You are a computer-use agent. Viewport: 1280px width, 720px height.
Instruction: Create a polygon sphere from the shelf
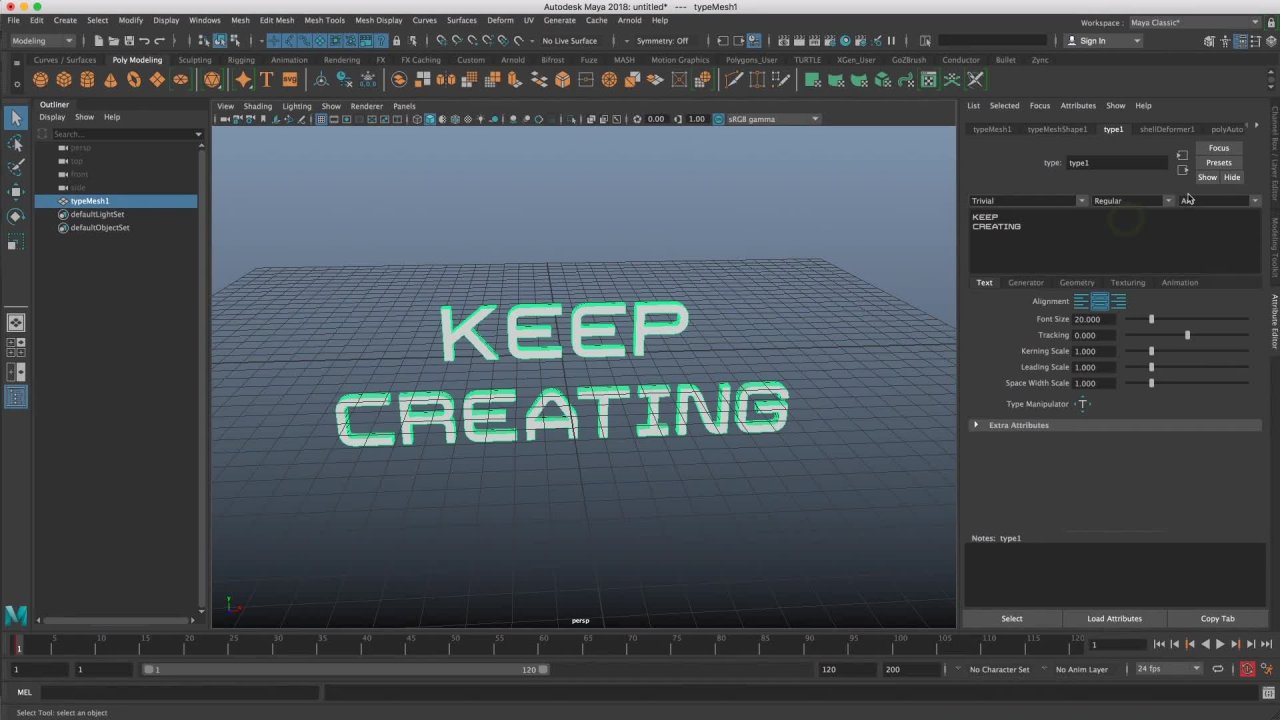(x=40, y=80)
